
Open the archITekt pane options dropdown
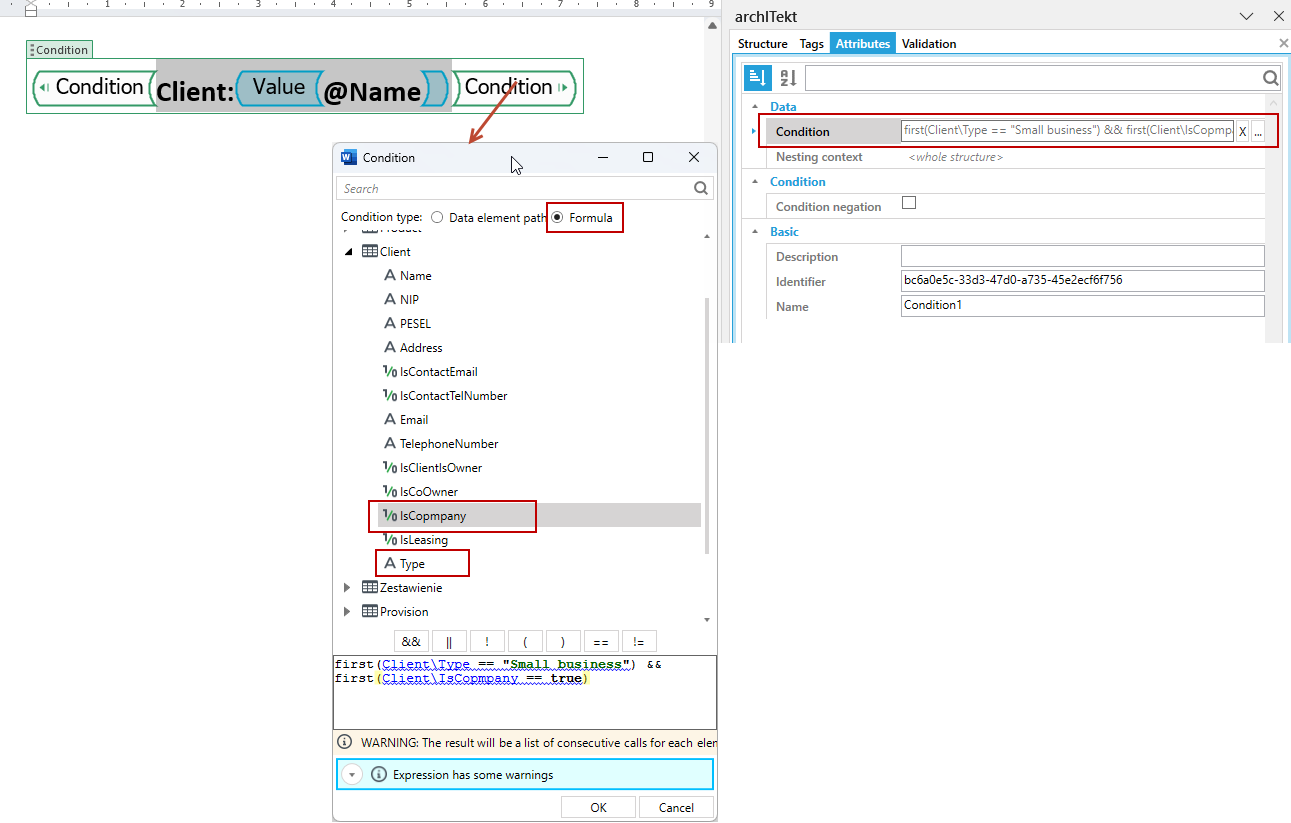[x=1246, y=17]
